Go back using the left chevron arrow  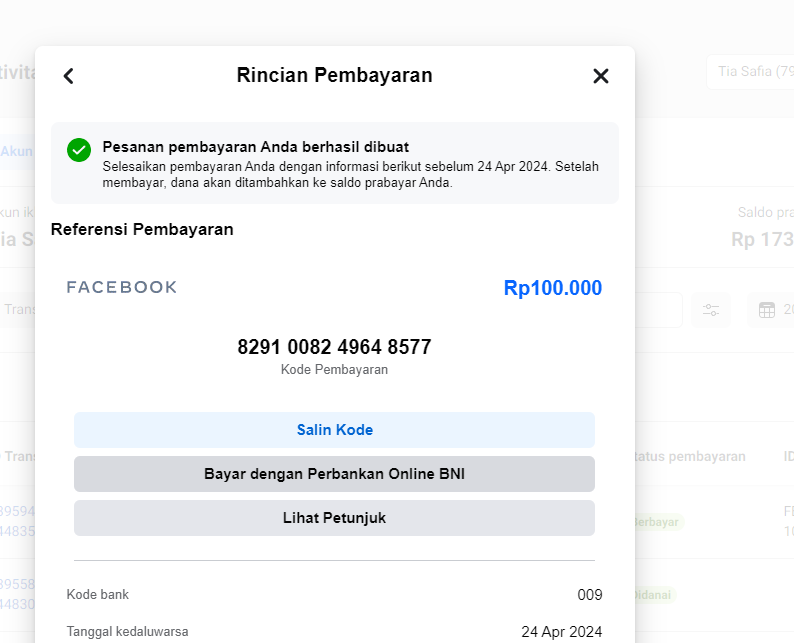(69, 76)
